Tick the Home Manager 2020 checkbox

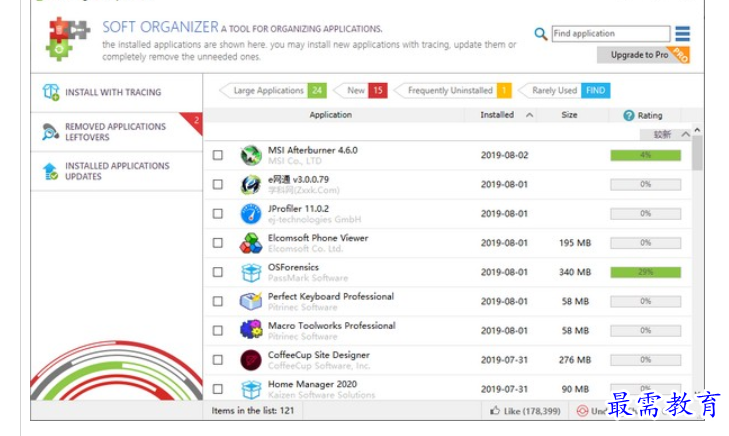218,389
